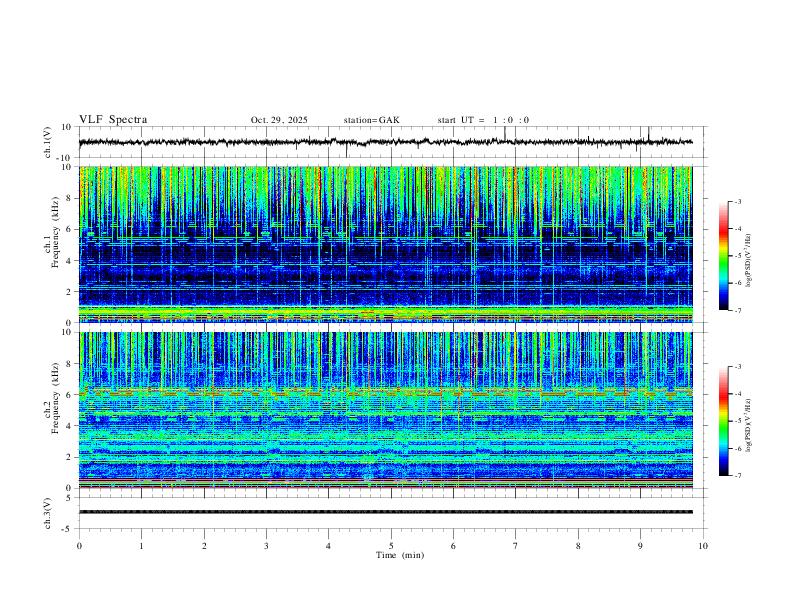
Task: Click the time axis tick label '10'
Action: point(703,546)
